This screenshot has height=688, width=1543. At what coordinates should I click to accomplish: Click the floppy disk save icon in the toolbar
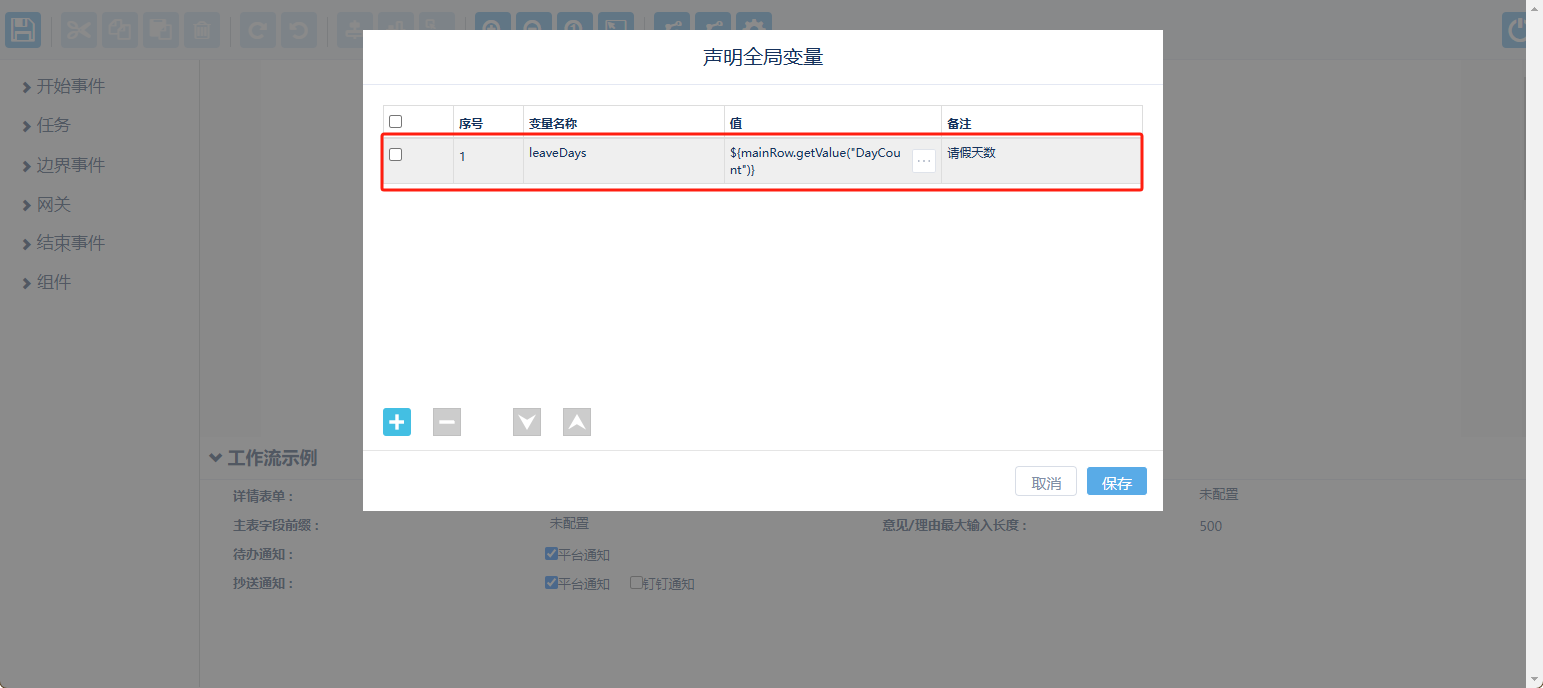[x=23, y=30]
